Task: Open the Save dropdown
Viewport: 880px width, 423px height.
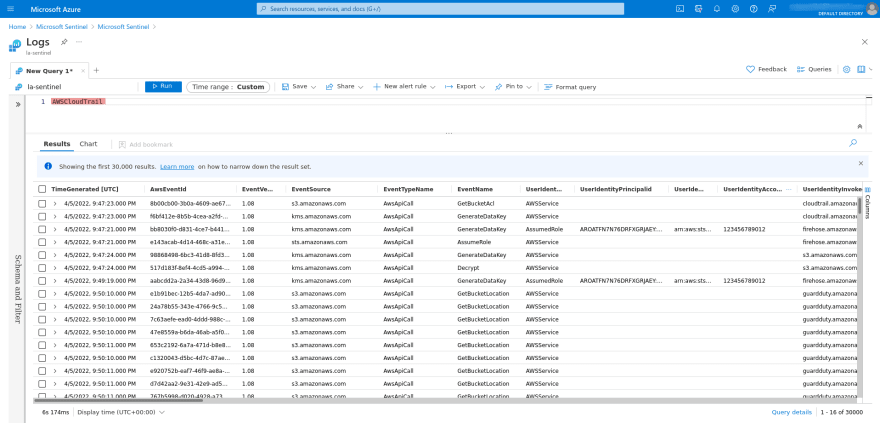Action: pyautogui.click(x=299, y=87)
